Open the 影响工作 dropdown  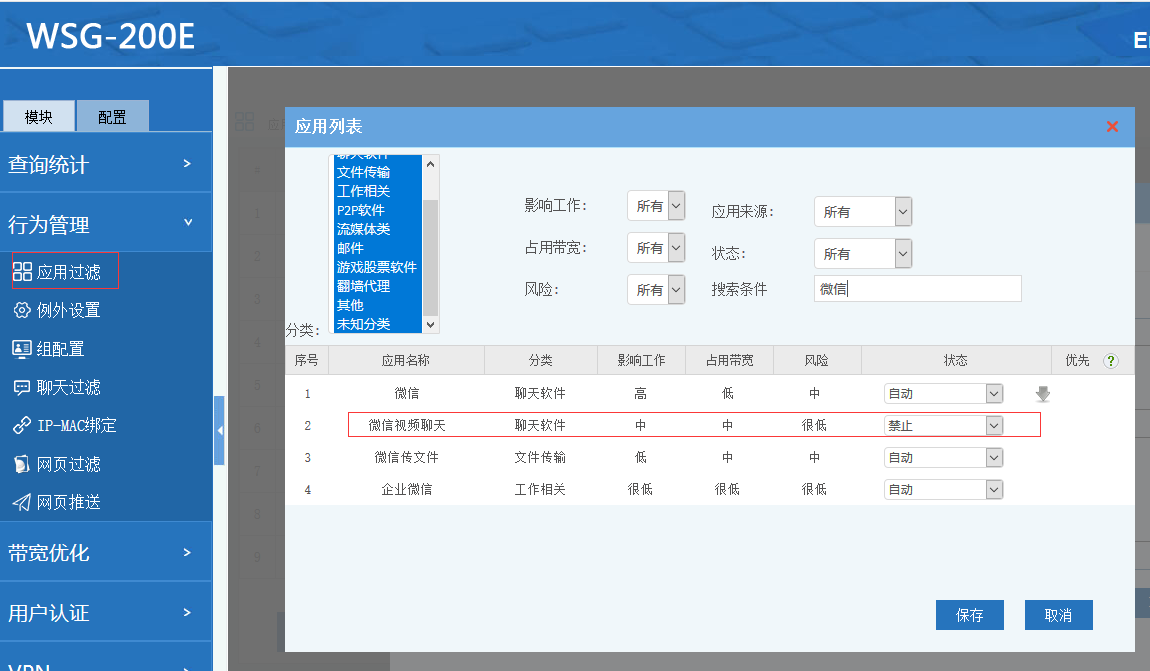point(656,206)
